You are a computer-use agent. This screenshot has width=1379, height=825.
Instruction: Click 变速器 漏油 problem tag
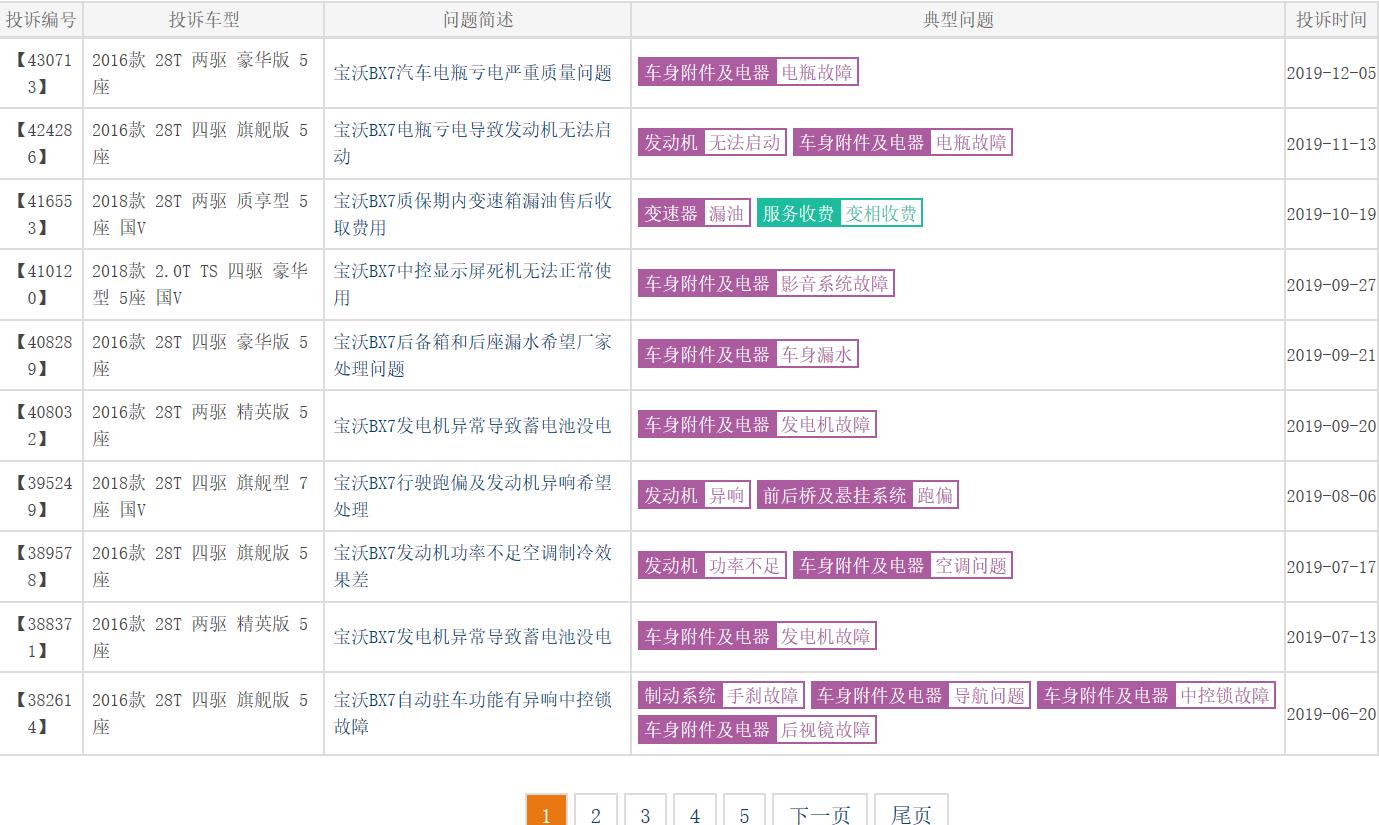tap(694, 213)
